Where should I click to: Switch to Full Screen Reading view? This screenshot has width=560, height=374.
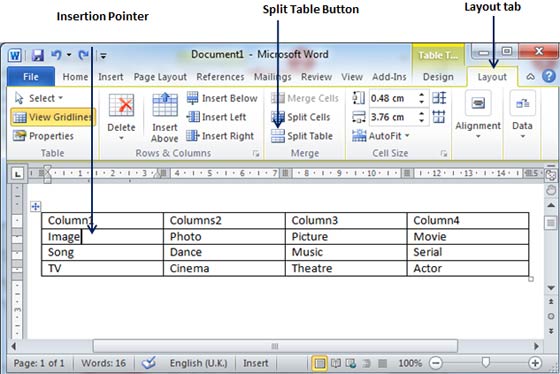click(336, 364)
